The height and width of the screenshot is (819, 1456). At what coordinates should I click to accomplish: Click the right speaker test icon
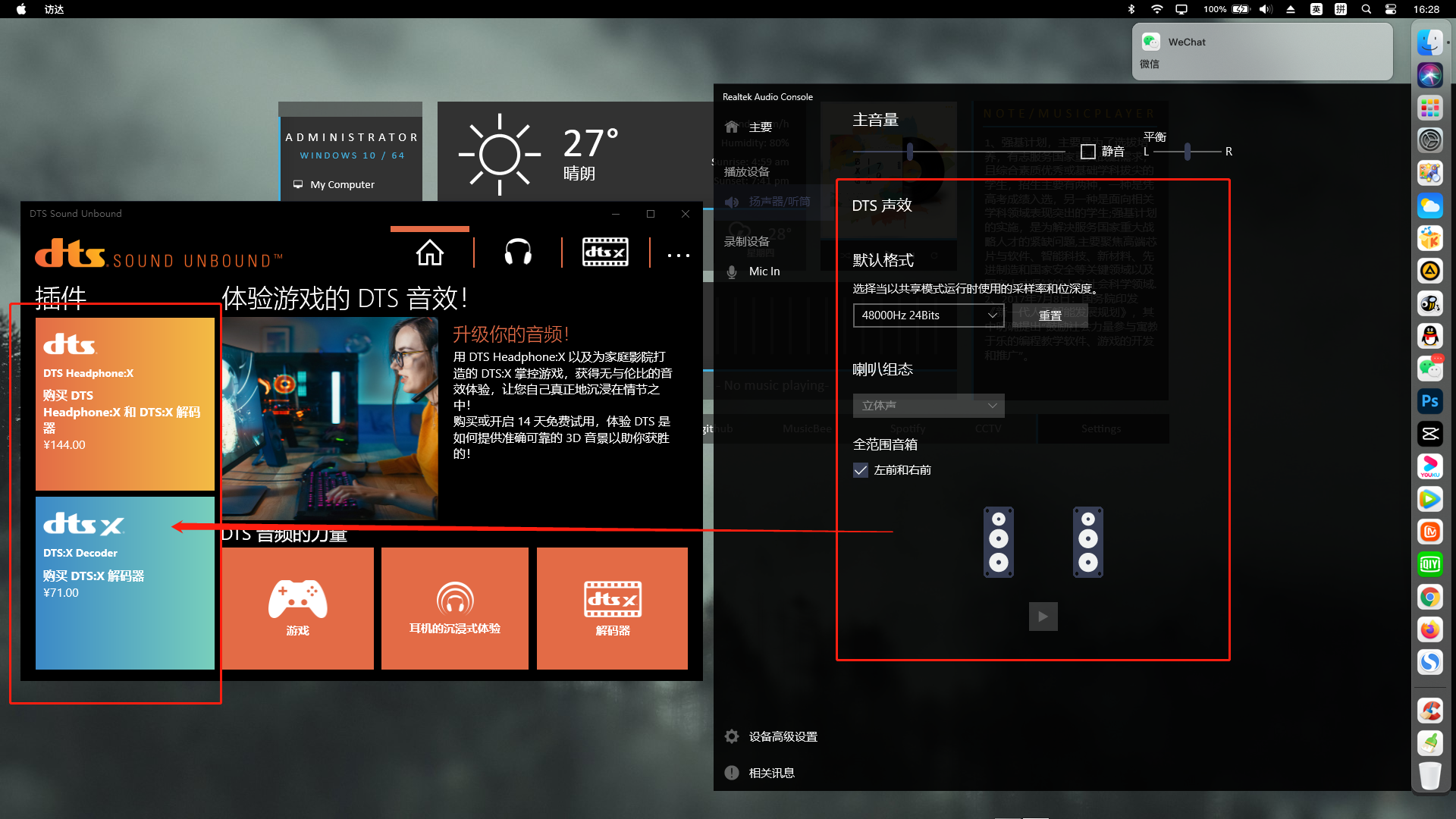click(x=1088, y=542)
